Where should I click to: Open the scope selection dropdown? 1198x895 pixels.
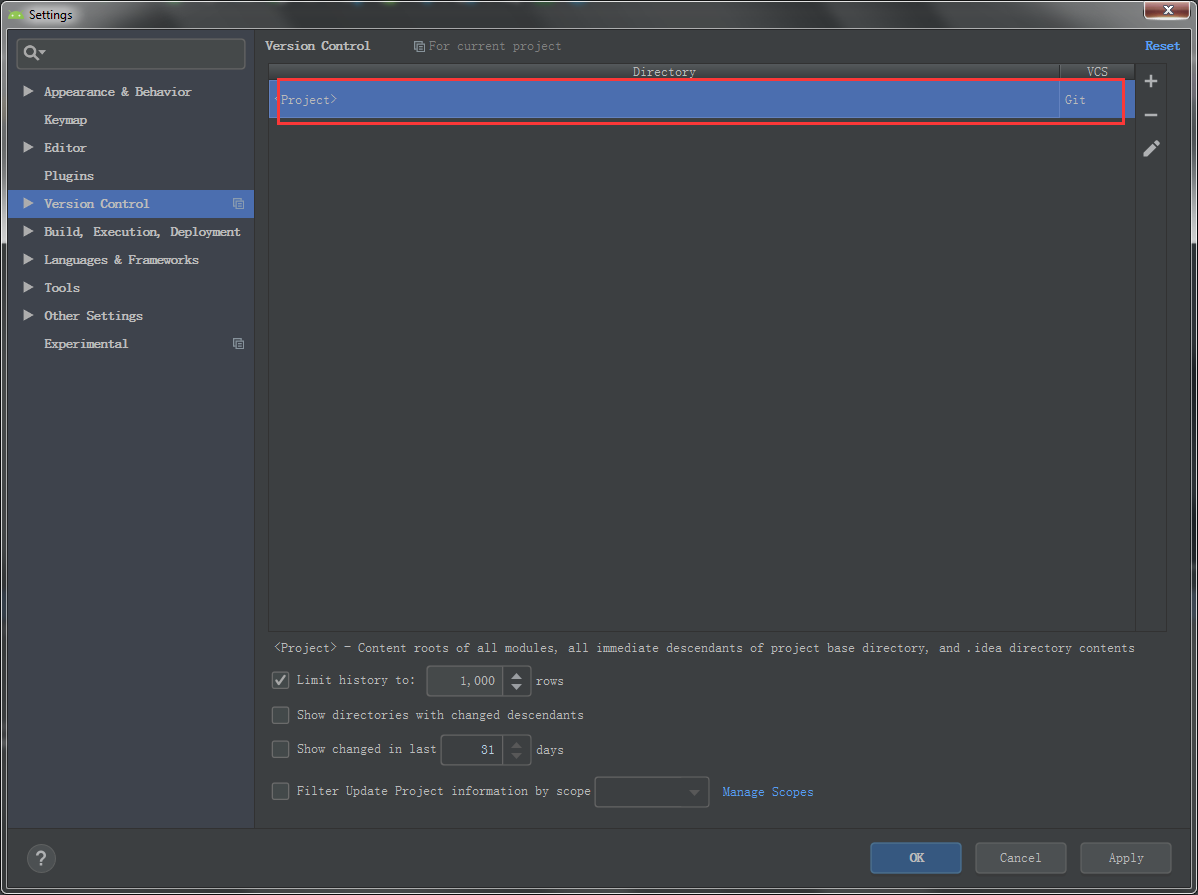(x=694, y=792)
